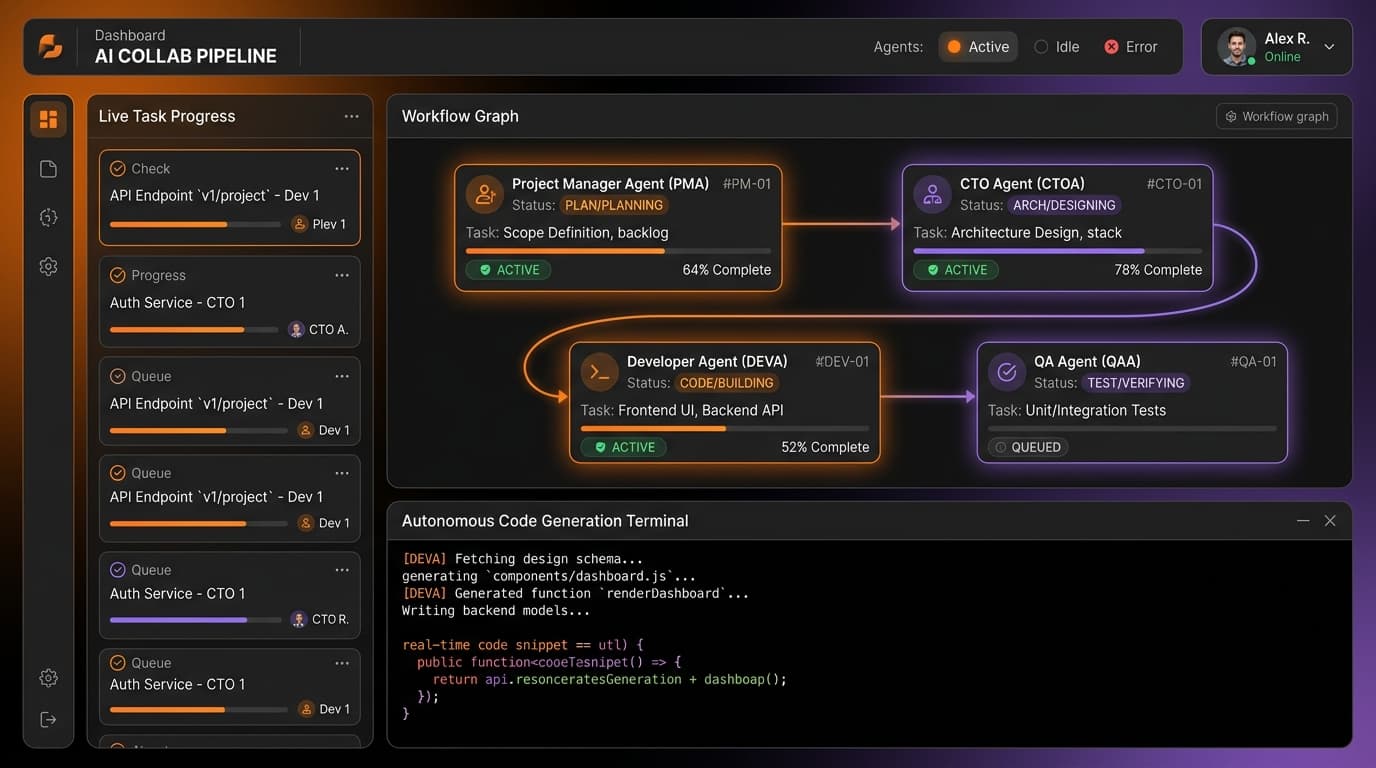Click the Workflow graph button
Viewport: 1376px width, 768px height.
(1277, 116)
